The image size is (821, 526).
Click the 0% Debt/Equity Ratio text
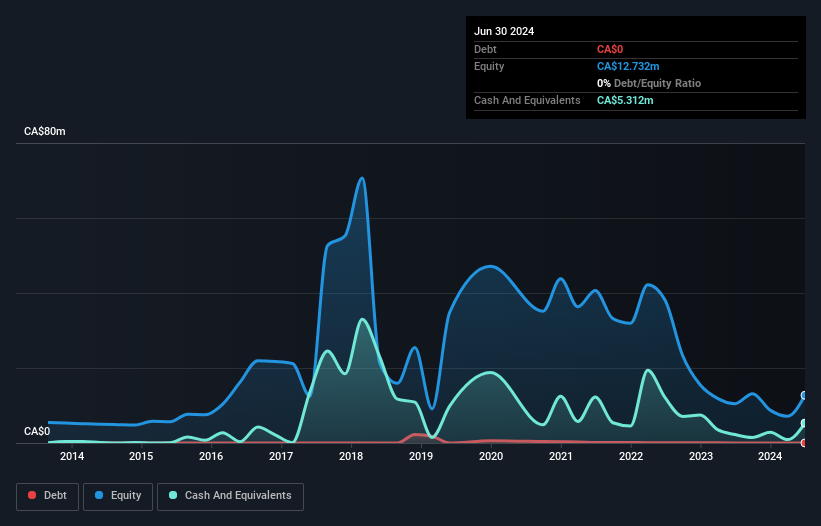[649, 83]
